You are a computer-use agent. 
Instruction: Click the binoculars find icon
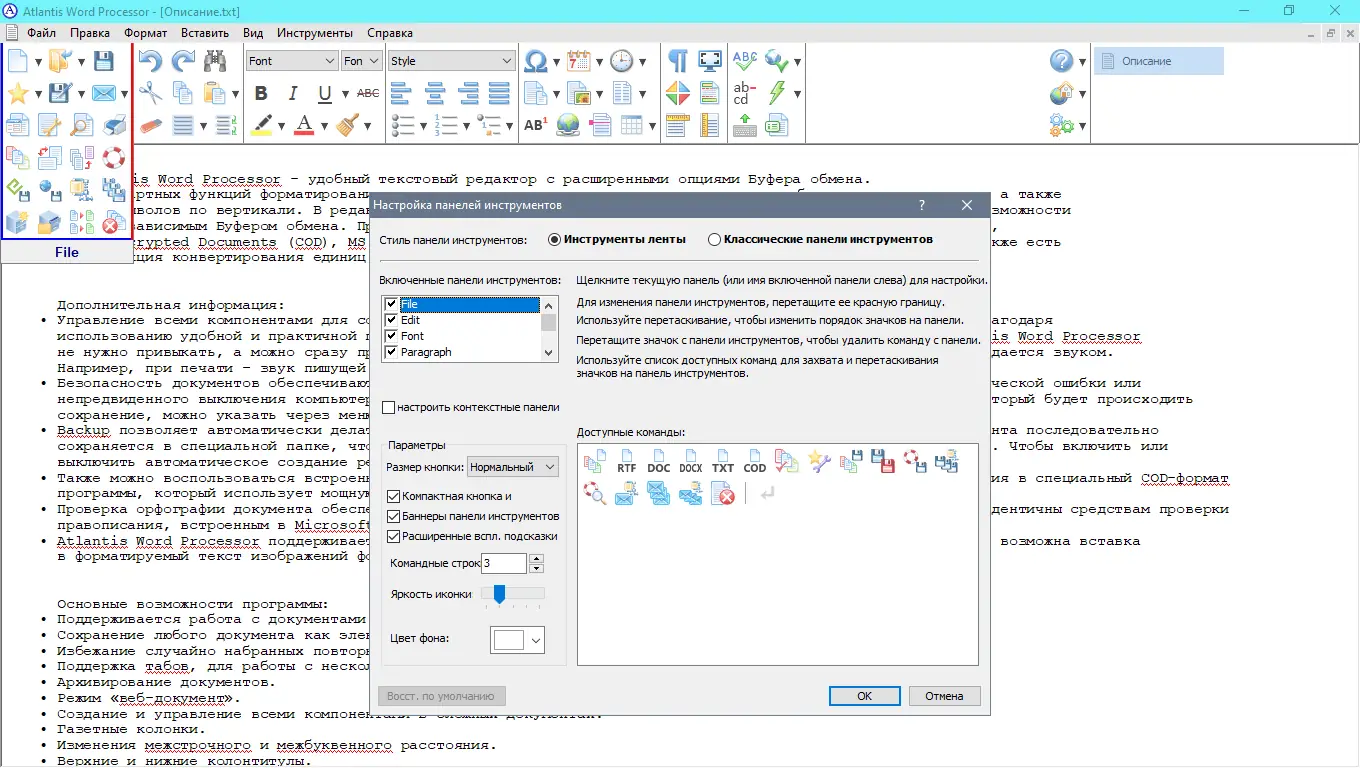tap(213, 60)
